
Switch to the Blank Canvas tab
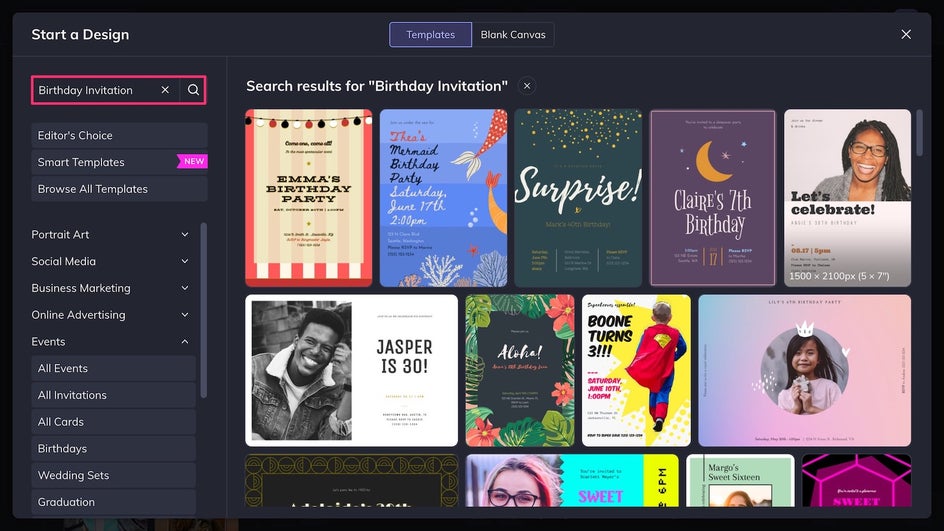tap(513, 34)
